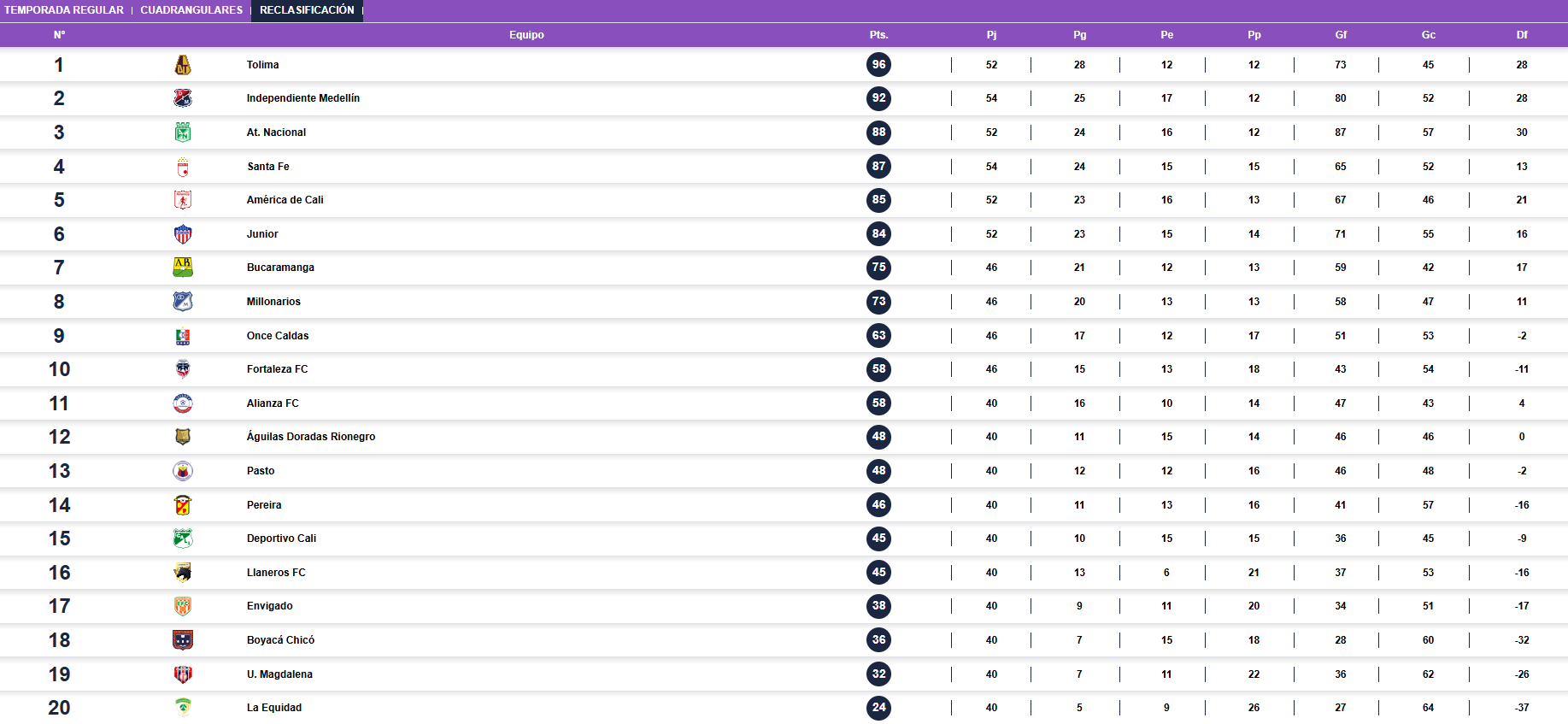Click the Tolima team crest icon
The height and width of the screenshot is (724, 1568).
(183, 65)
